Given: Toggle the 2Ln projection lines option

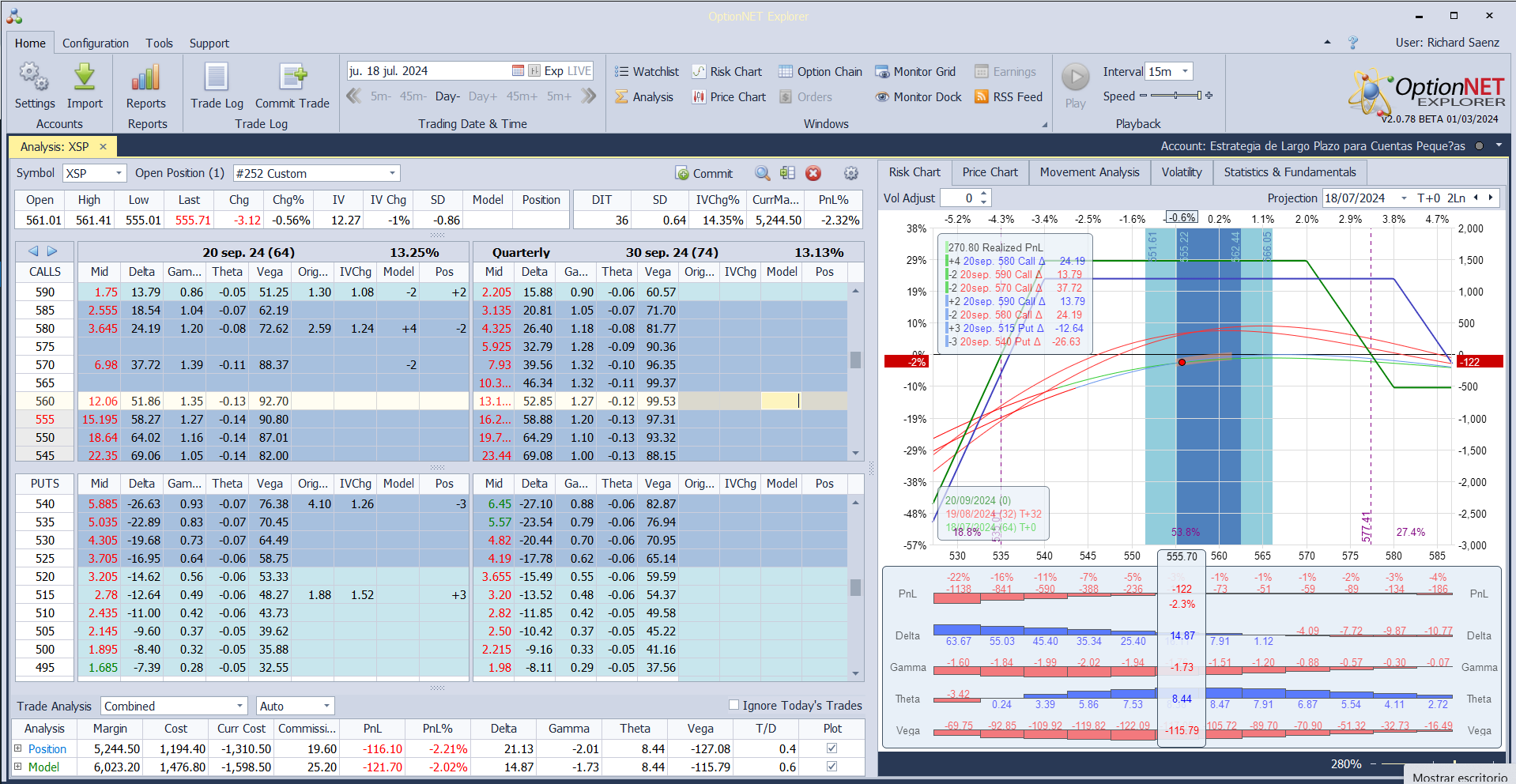Looking at the screenshot, I should pyautogui.click(x=1456, y=198).
